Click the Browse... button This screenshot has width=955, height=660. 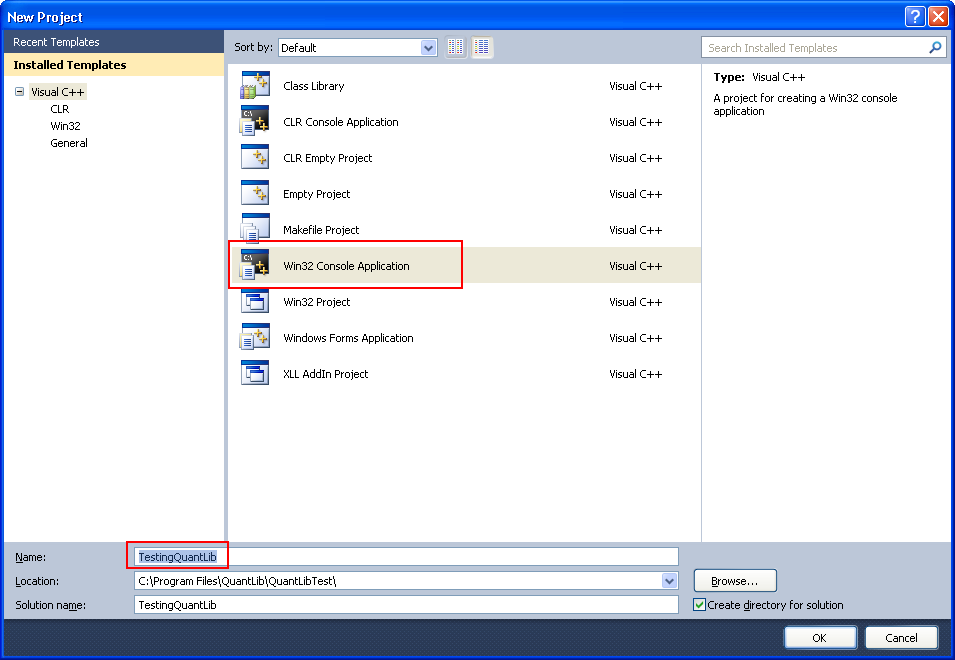(735, 581)
